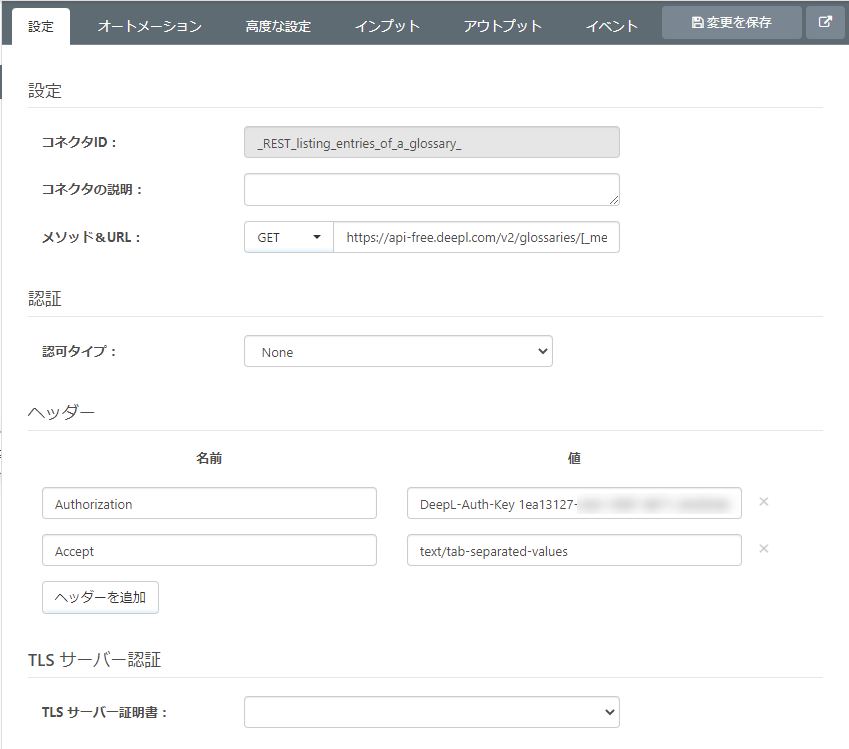Switch to the オートメーション tab
The width and height of the screenshot is (849, 749).
tap(150, 27)
